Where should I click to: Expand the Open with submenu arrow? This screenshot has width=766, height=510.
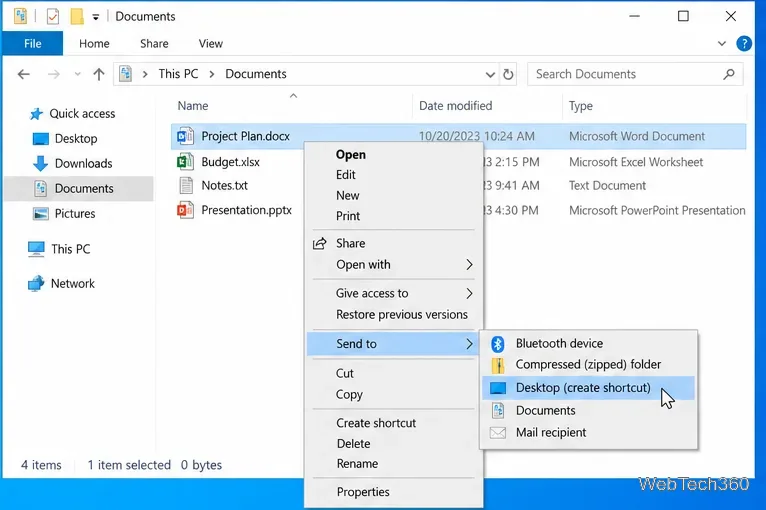pyautogui.click(x=469, y=265)
